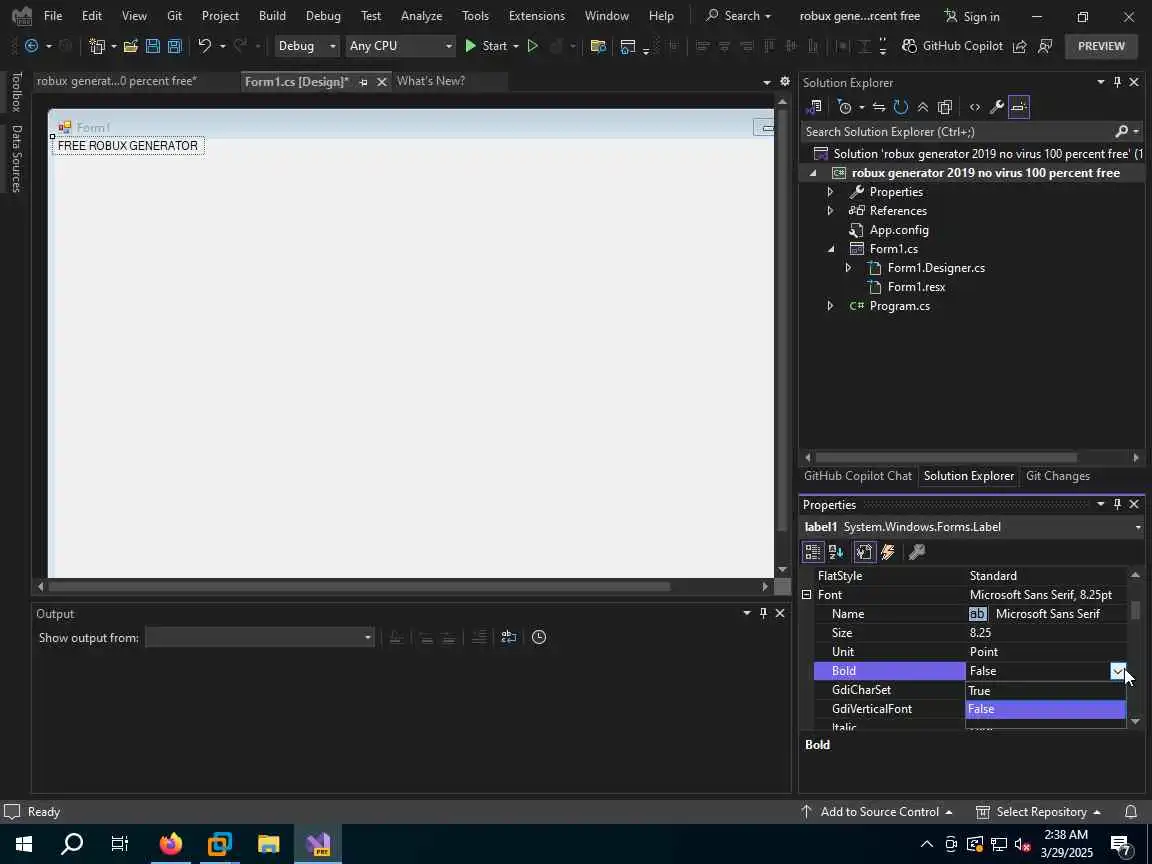Switch Solution Explorer to Folder View icon
Viewport: 1152px width, 864px height.
(x=813, y=107)
